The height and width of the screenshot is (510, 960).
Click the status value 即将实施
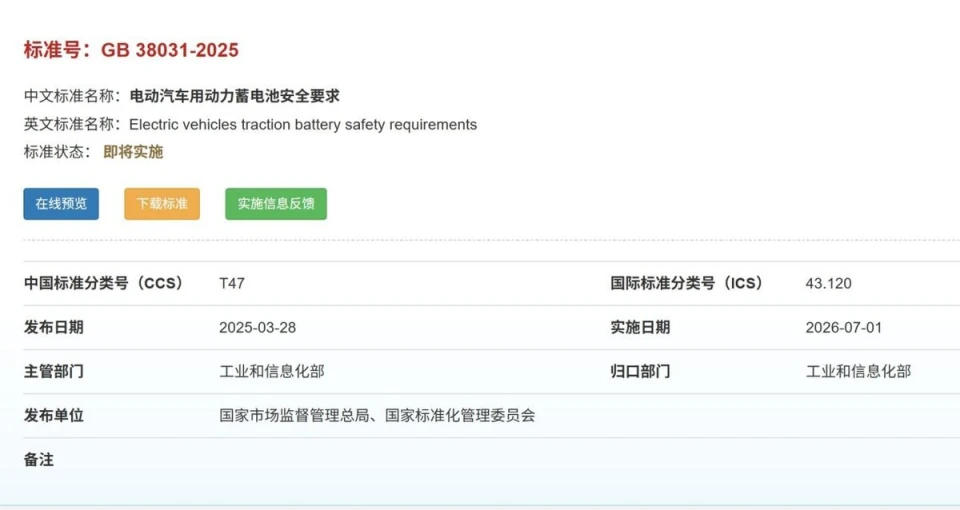coord(133,152)
